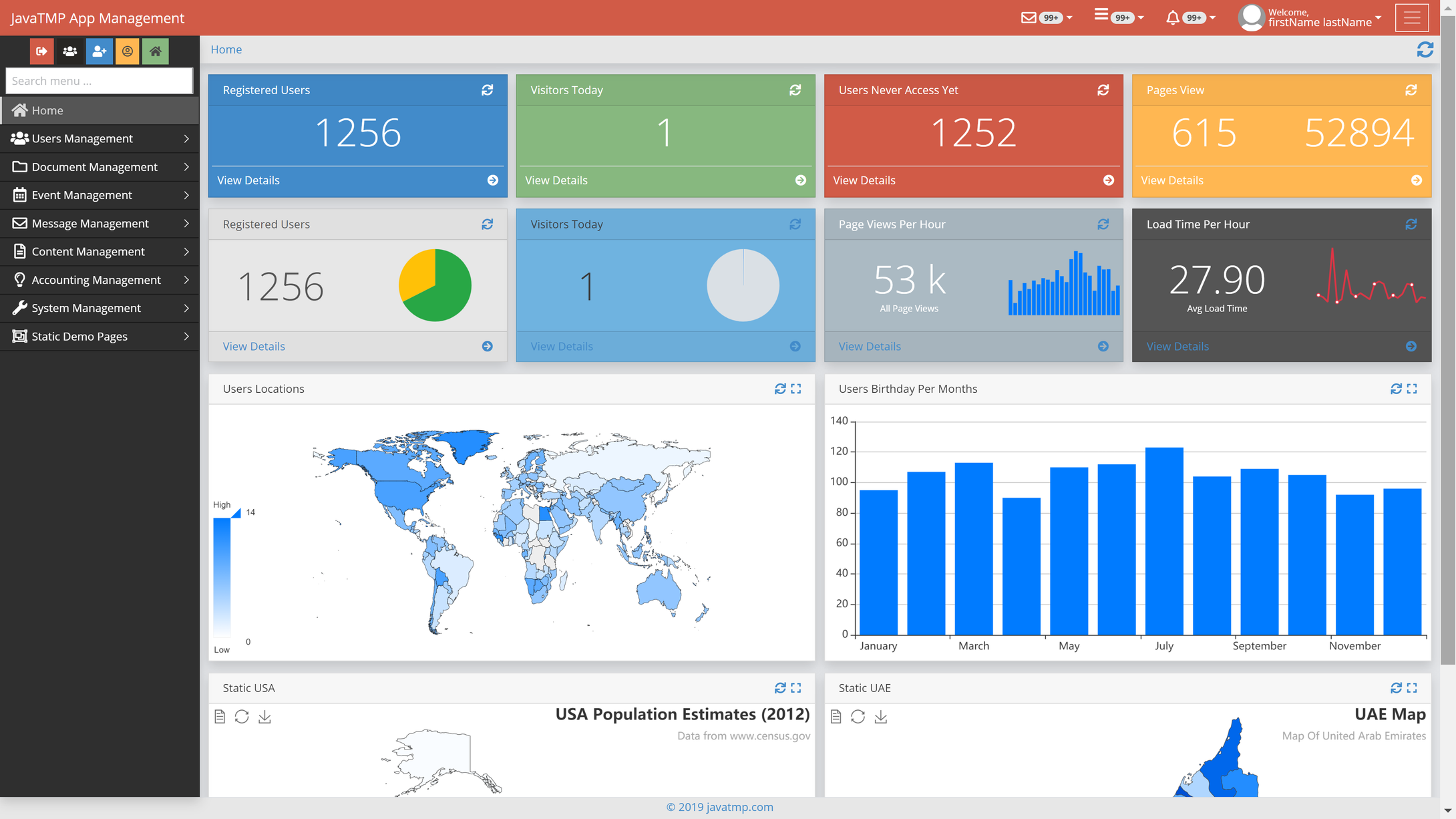The image size is (1456, 819).
Task: Click the black users group icon button
Action: tap(70, 51)
